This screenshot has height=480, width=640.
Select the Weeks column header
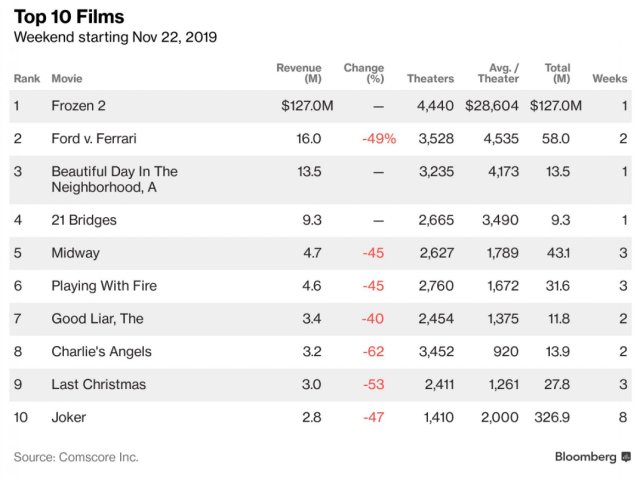(x=609, y=78)
